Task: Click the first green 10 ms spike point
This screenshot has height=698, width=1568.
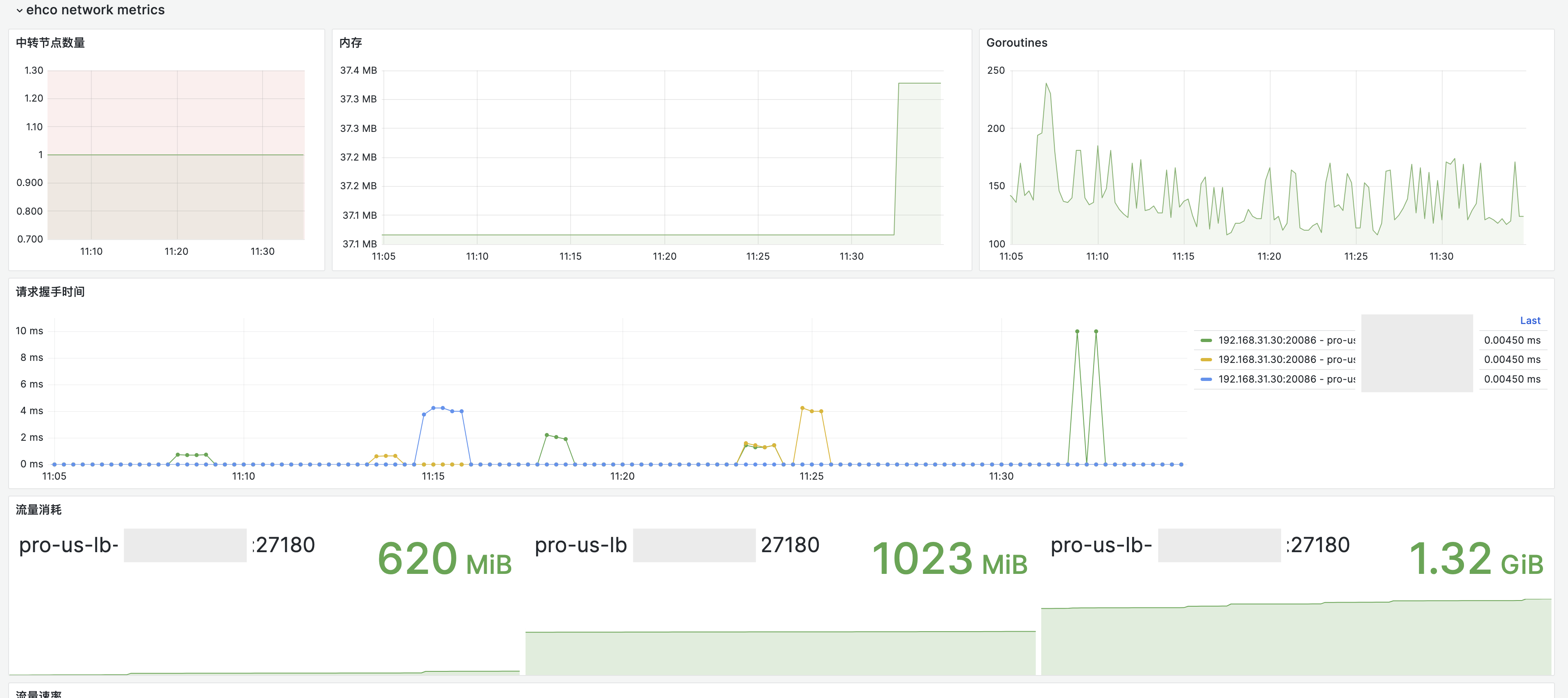Action: tap(1077, 332)
